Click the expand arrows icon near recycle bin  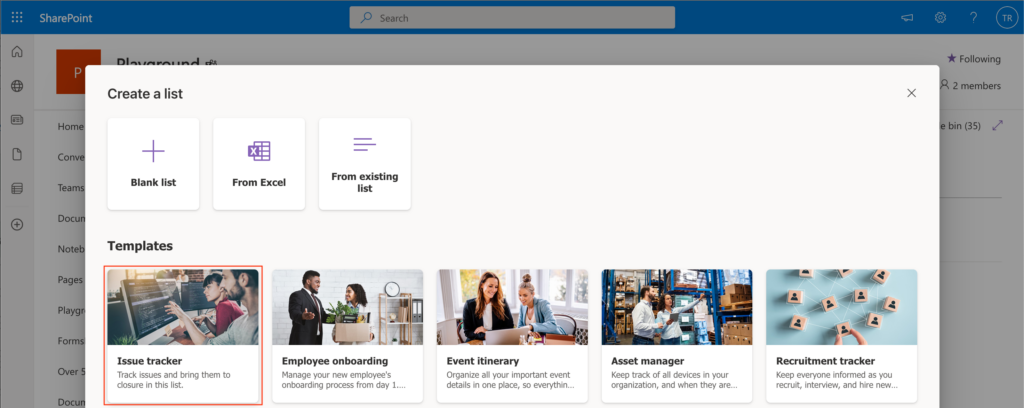pyautogui.click(x=997, y=125)
